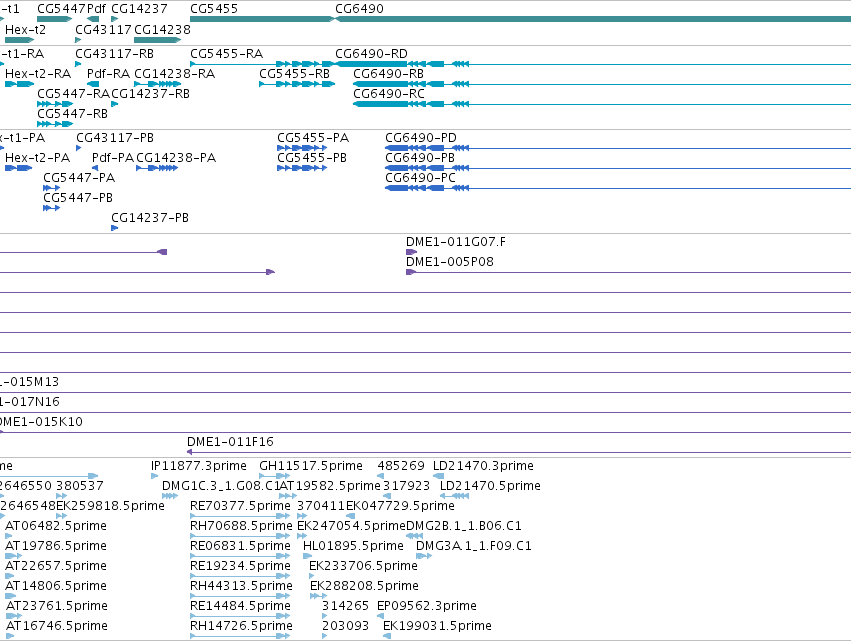Click clone DME1-005P08 label
The height and width of the screenshot is (641, 851).
[450, 262]
